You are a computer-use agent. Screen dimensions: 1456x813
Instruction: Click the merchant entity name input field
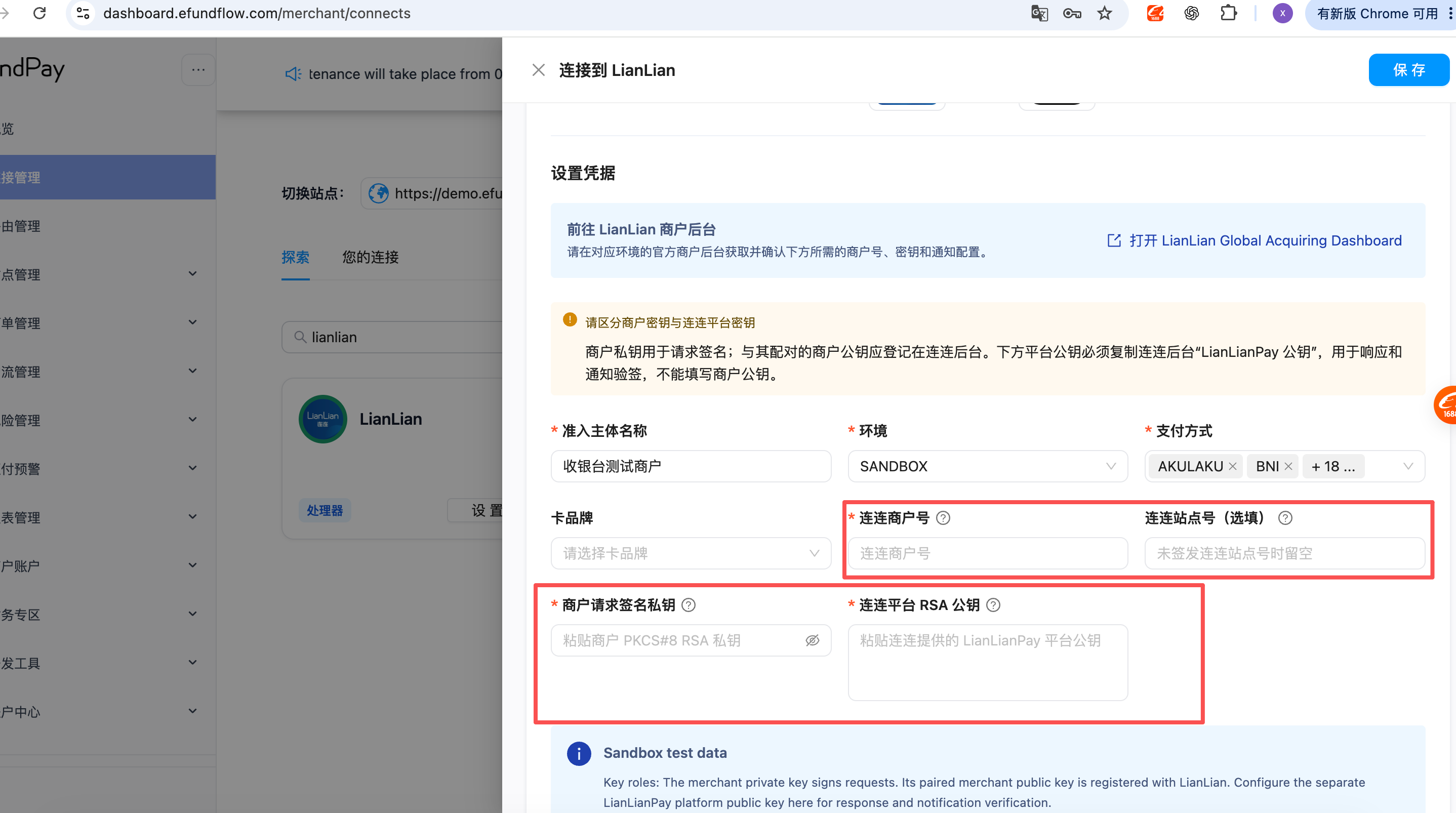tap(691, 466)
